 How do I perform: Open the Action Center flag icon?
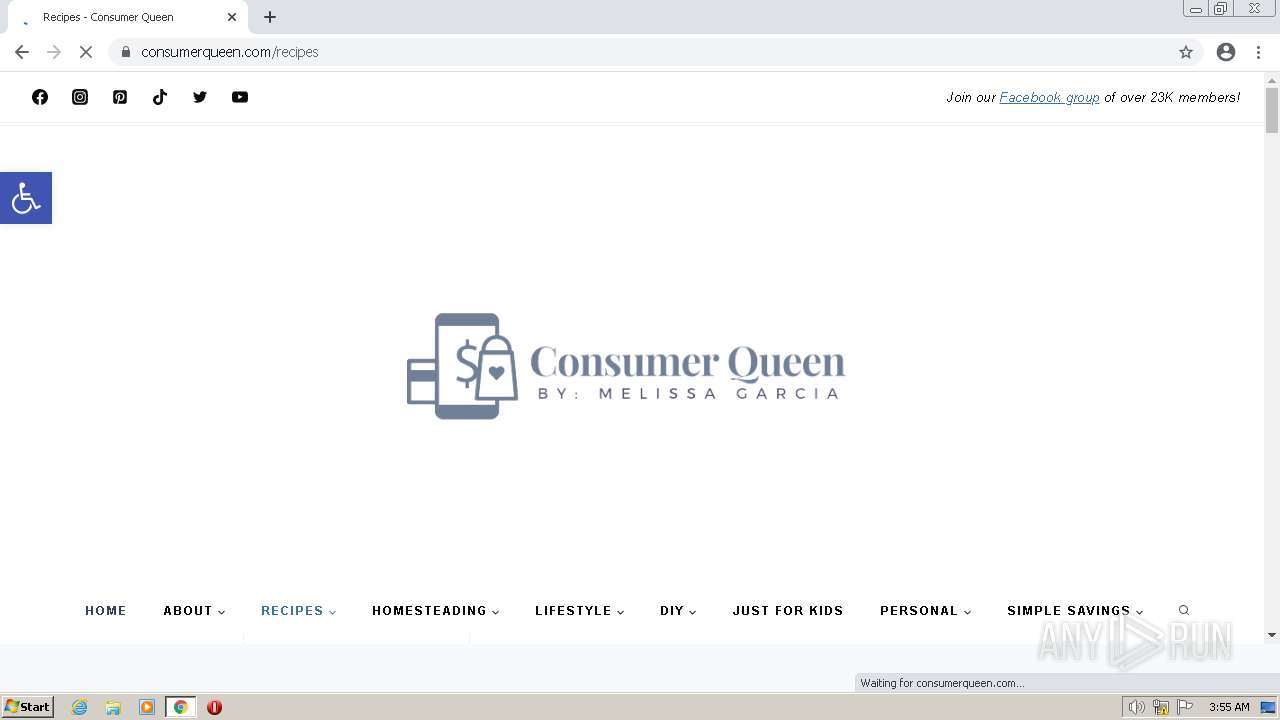click(x=1185, y=707)
